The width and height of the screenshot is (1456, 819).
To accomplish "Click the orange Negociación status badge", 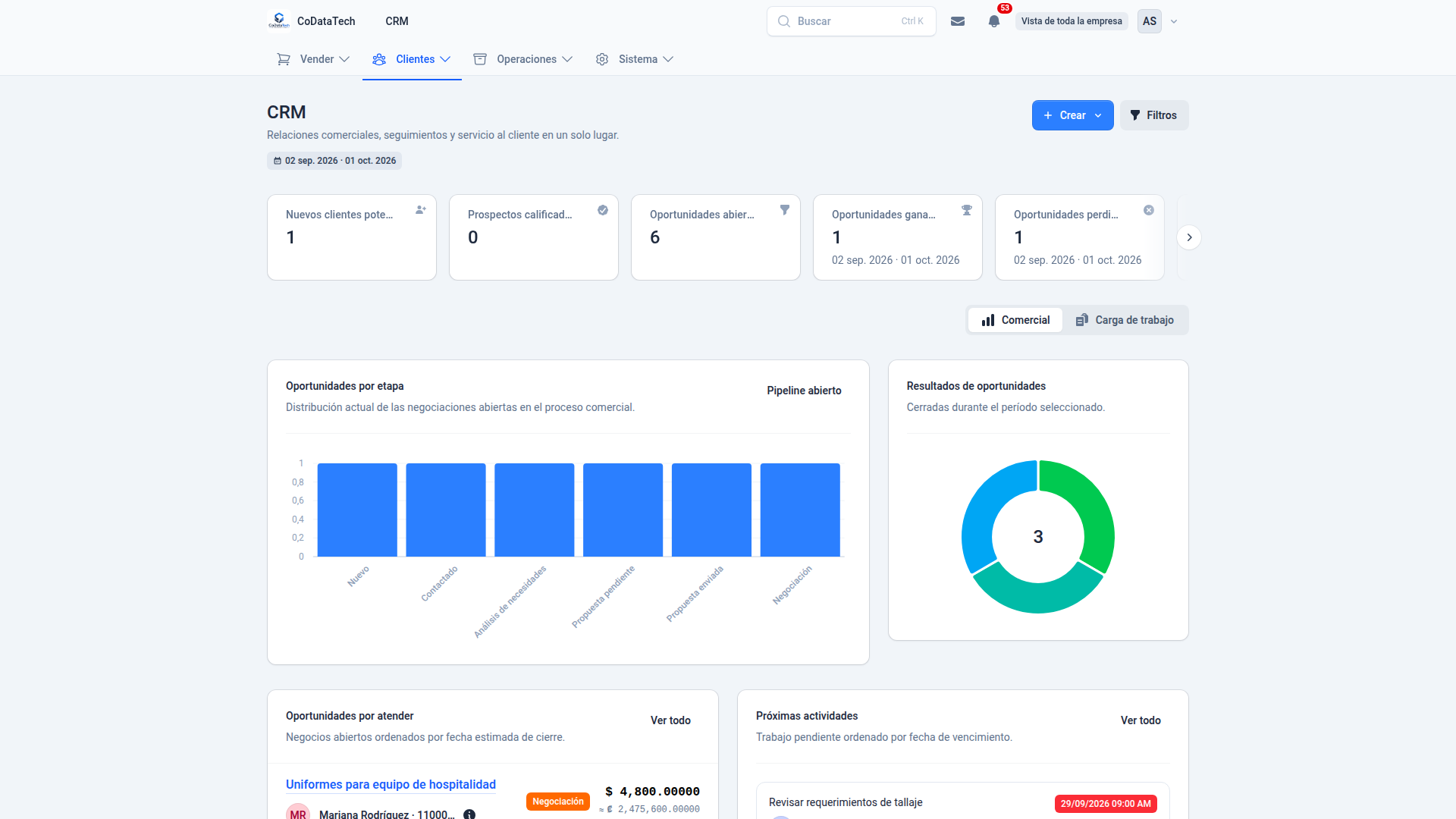I will [558, 802].
